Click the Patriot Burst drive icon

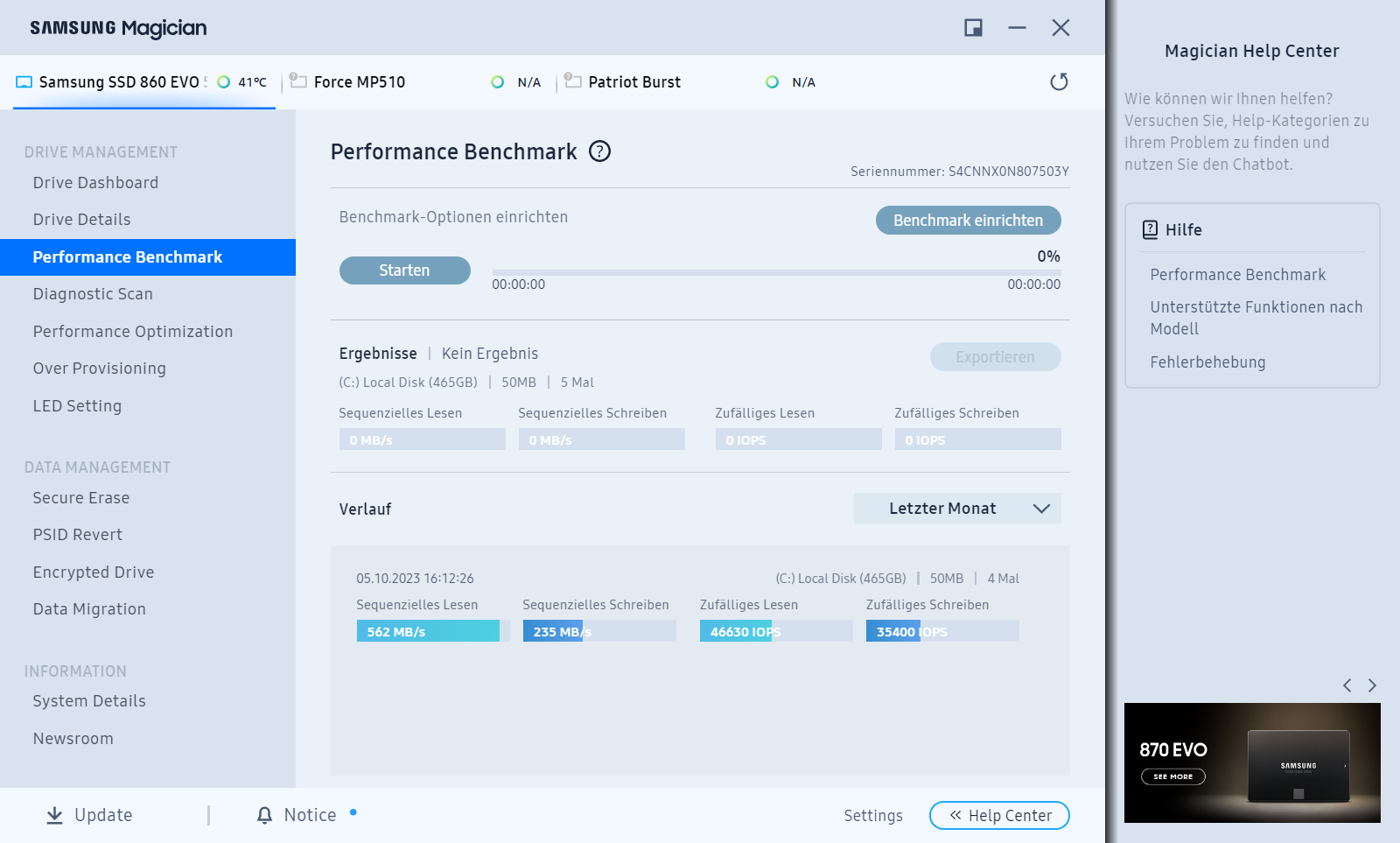(573, 81)
